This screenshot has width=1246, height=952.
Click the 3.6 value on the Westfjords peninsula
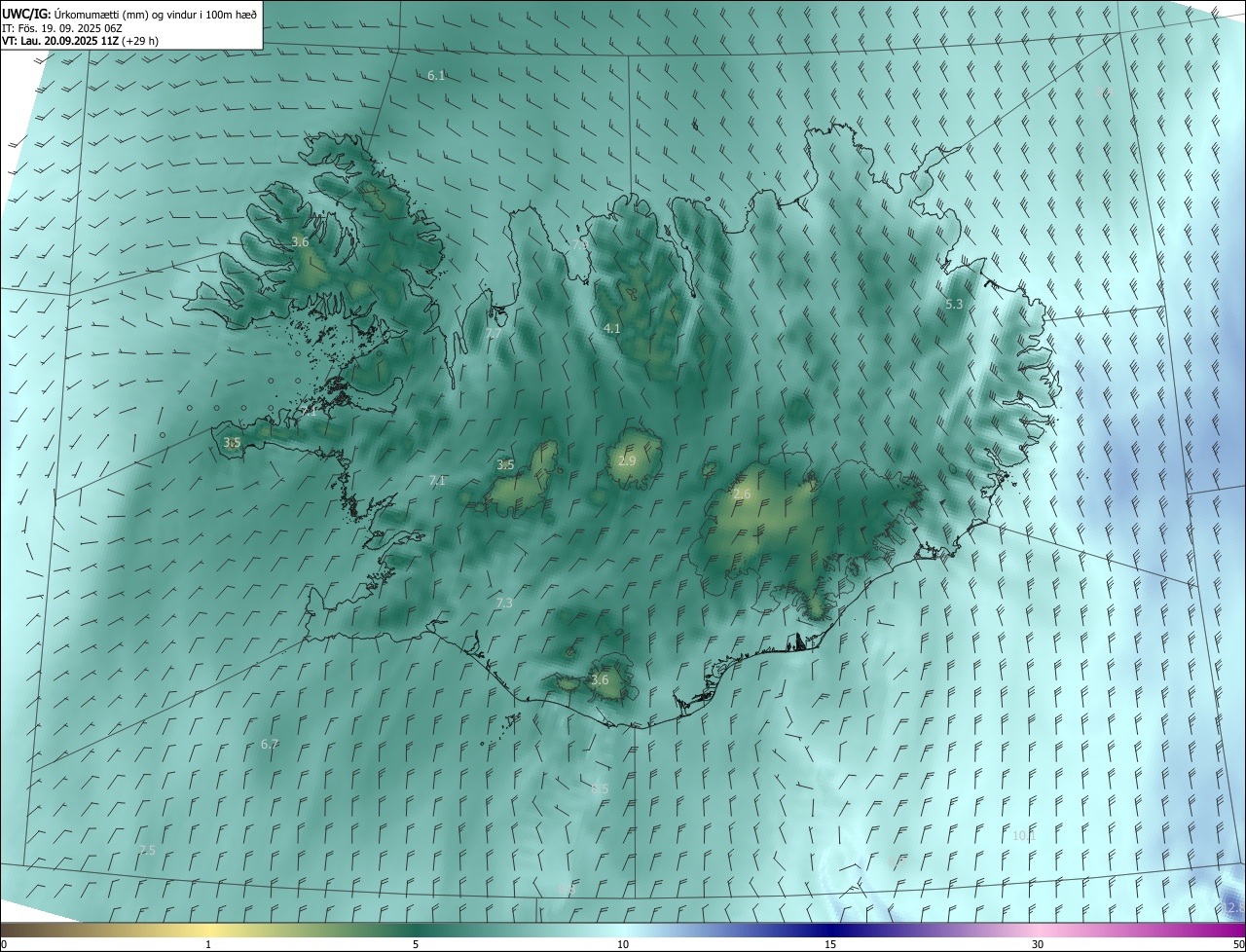[x=300, y=241]
